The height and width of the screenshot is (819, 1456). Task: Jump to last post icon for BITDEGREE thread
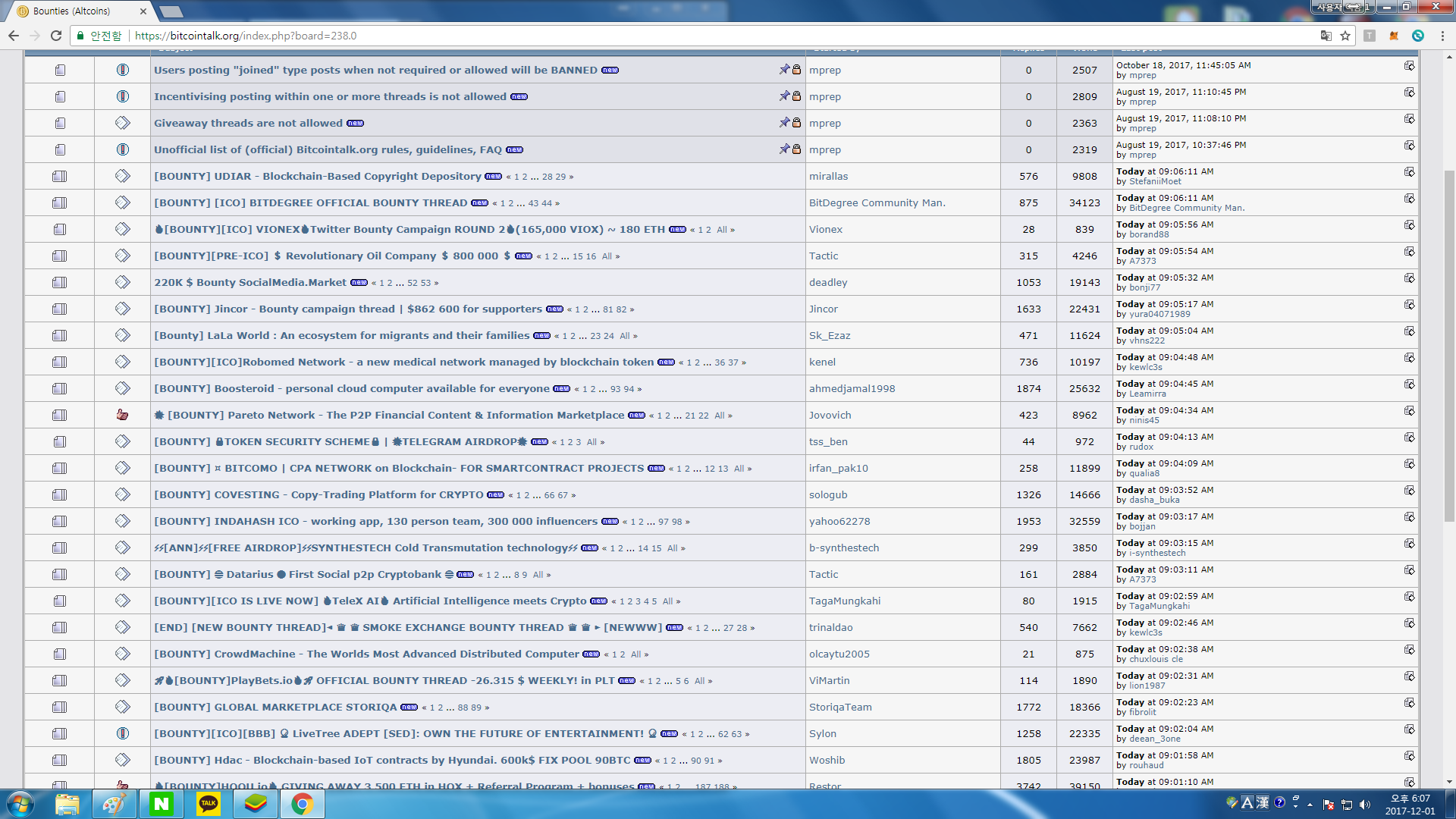[x=1409, y=199]
